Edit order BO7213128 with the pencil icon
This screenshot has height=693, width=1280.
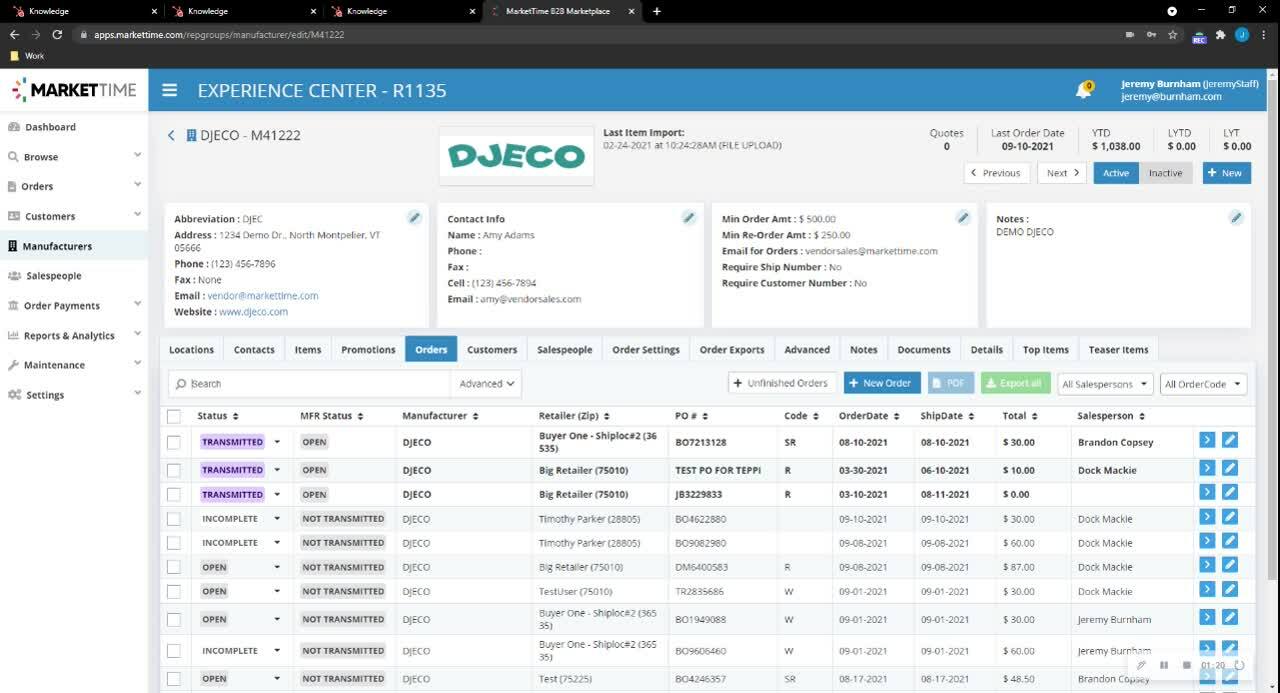click(1230, 440)
